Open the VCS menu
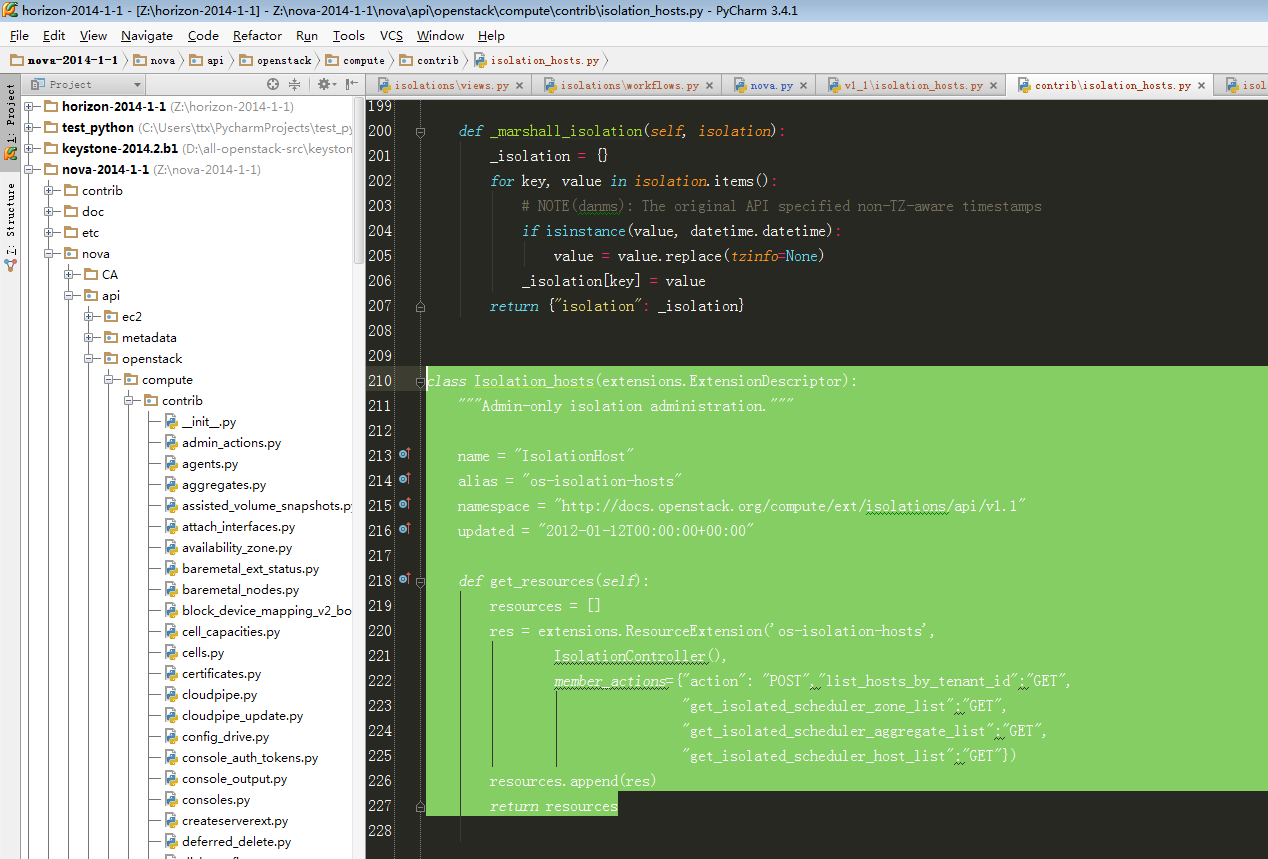This screenshot has height=859, width=1268. (x=391, y=35)
